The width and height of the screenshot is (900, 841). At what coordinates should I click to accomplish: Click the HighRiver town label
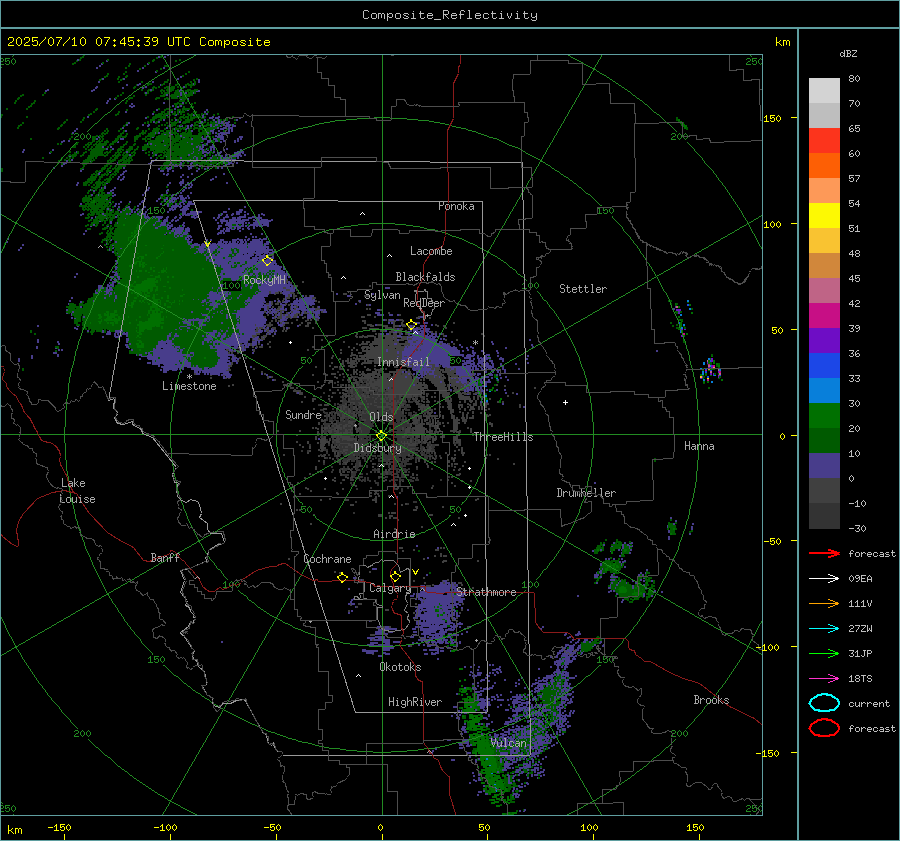(x=415, y=702)
